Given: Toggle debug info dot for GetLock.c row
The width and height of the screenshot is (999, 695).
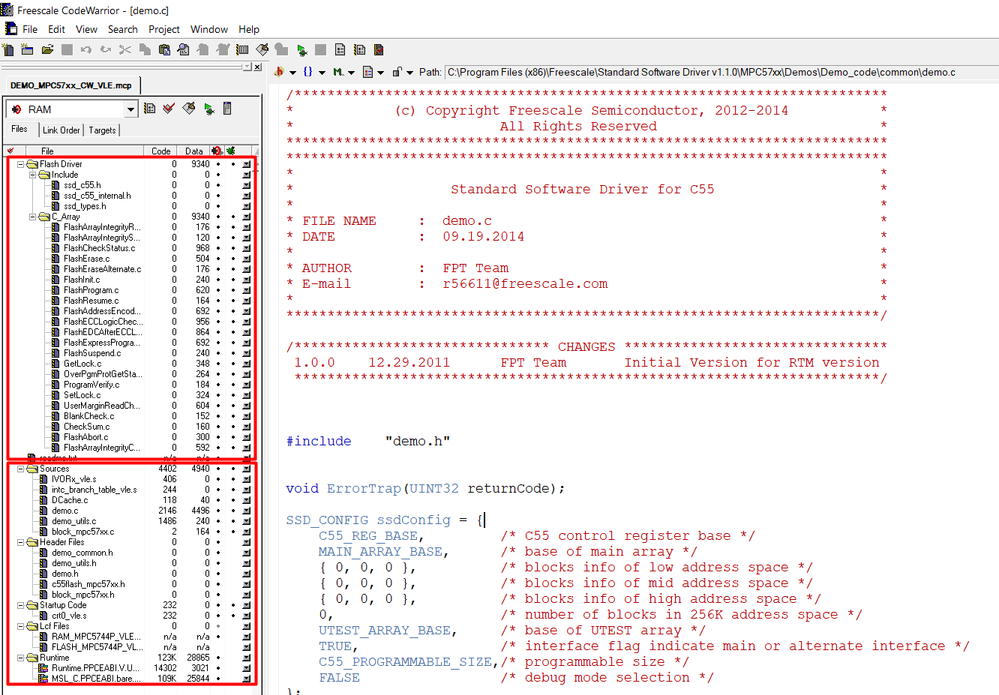Looking at the screenshot, I should pos(233,364).
